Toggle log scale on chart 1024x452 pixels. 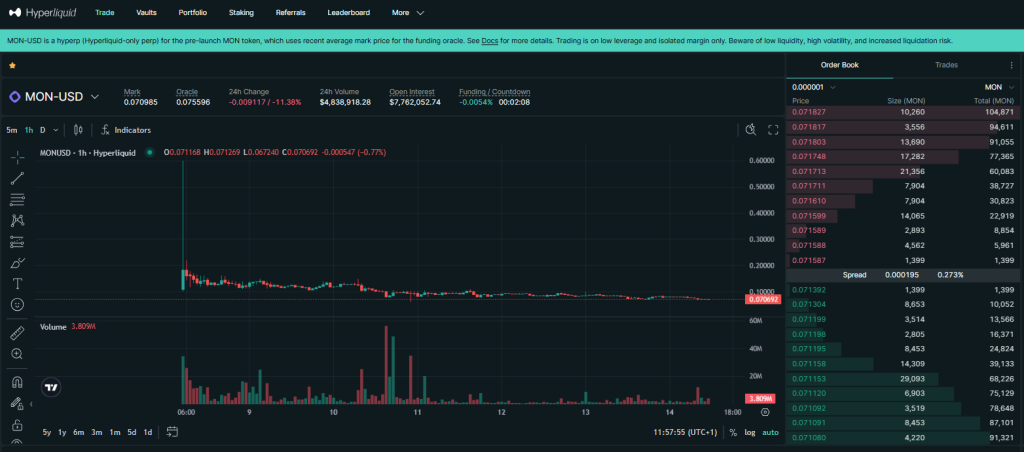[750, 432]
